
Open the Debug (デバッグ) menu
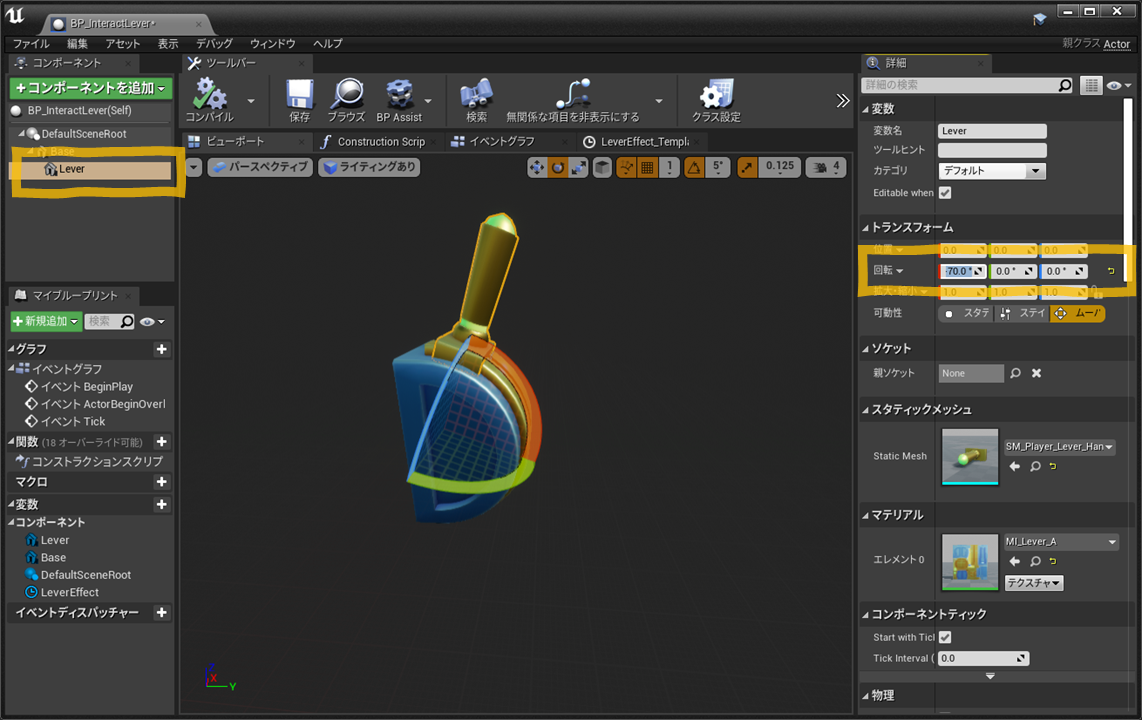point(214,44)
